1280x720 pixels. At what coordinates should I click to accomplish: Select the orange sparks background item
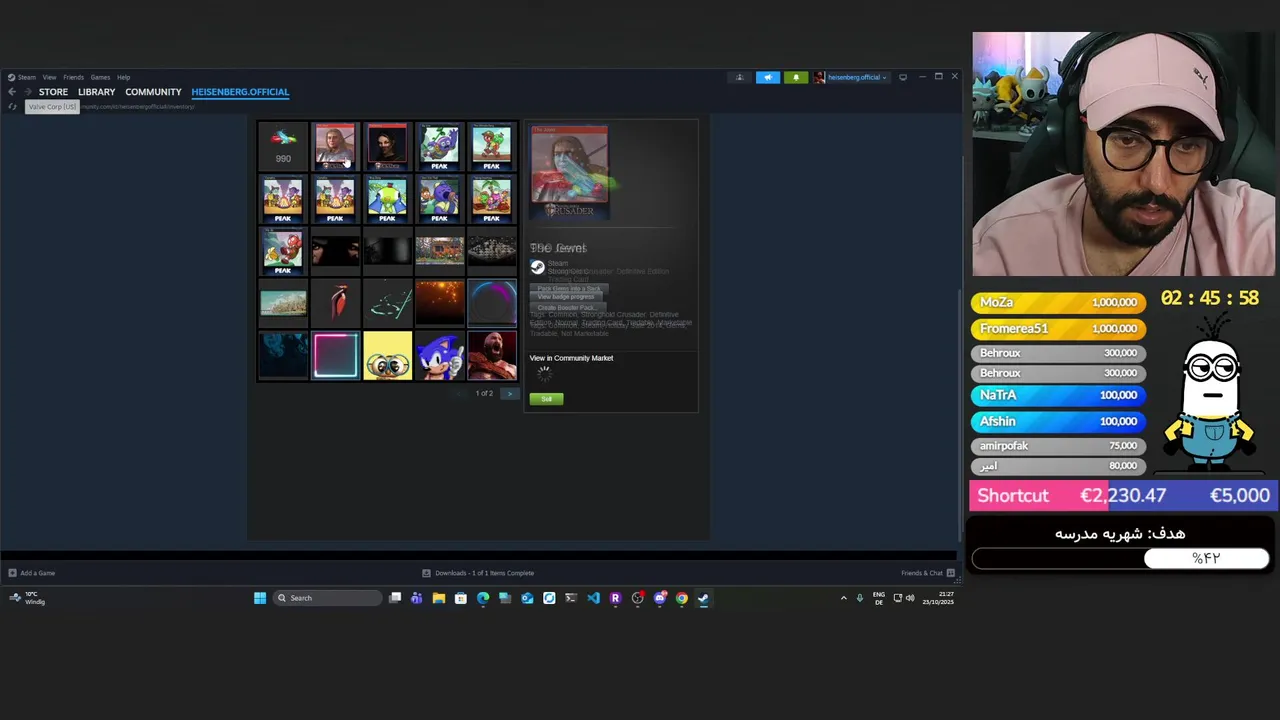439,303
